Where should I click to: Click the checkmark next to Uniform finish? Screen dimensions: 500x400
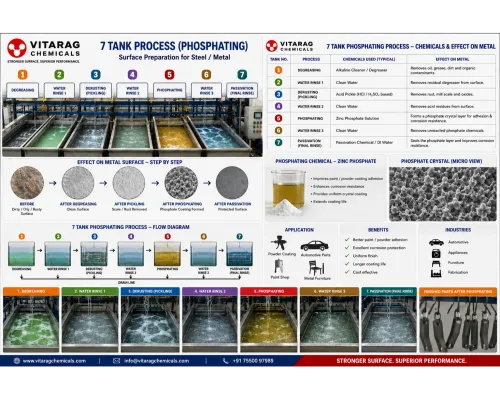[347, 256]
